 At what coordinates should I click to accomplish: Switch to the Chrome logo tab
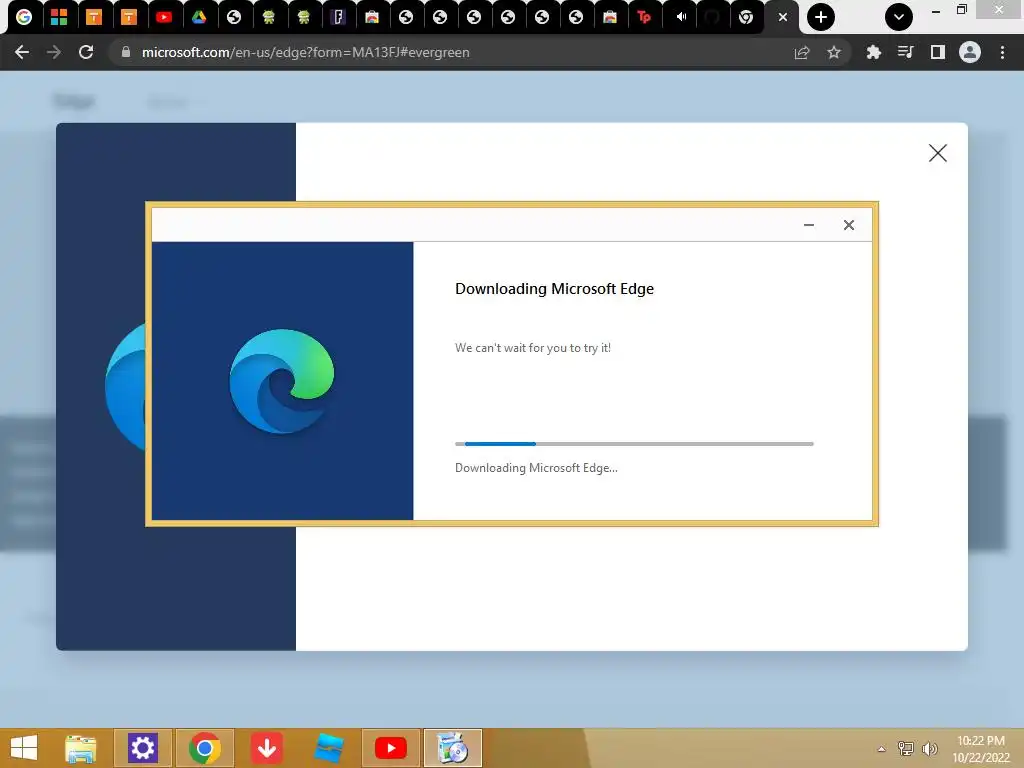pyautogui.click(x=746, y=17)
